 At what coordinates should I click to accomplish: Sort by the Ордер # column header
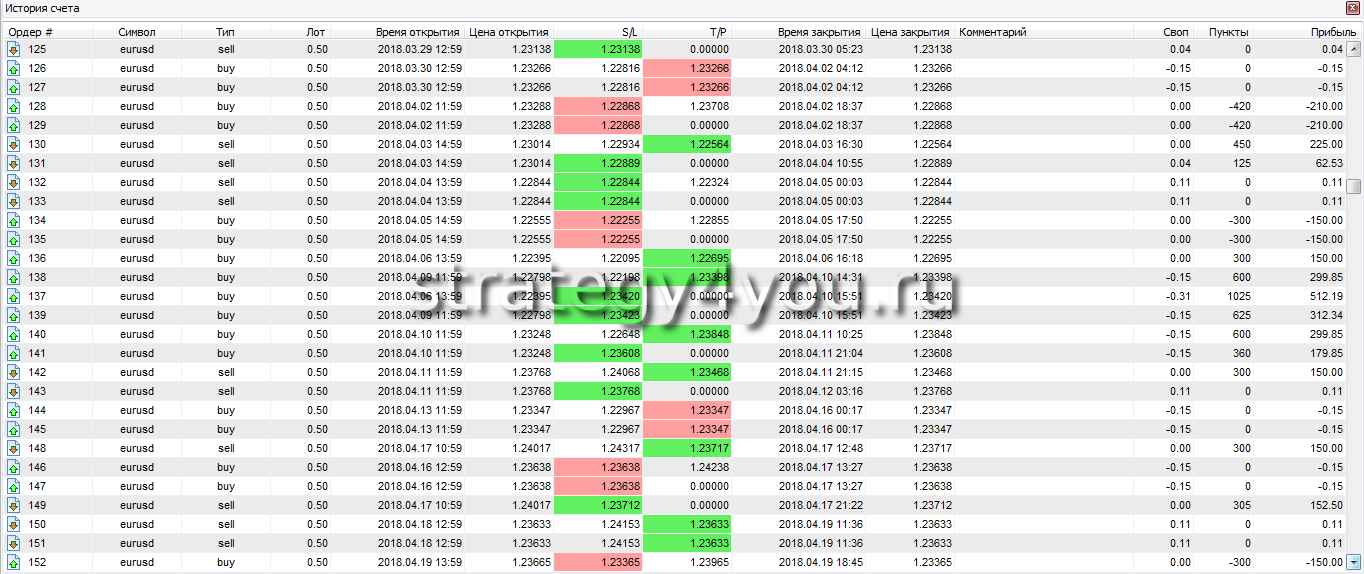tap(31, 32)
